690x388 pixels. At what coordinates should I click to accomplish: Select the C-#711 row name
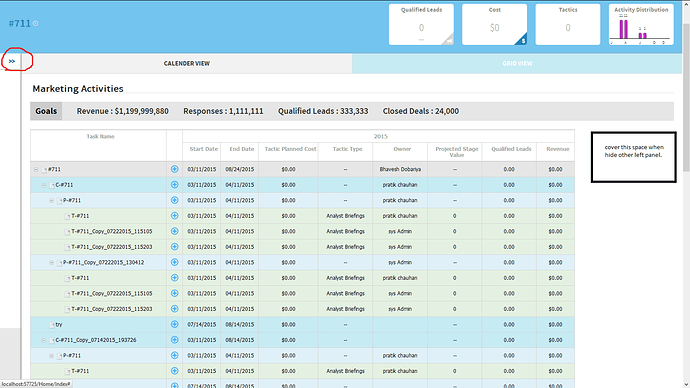64,185
